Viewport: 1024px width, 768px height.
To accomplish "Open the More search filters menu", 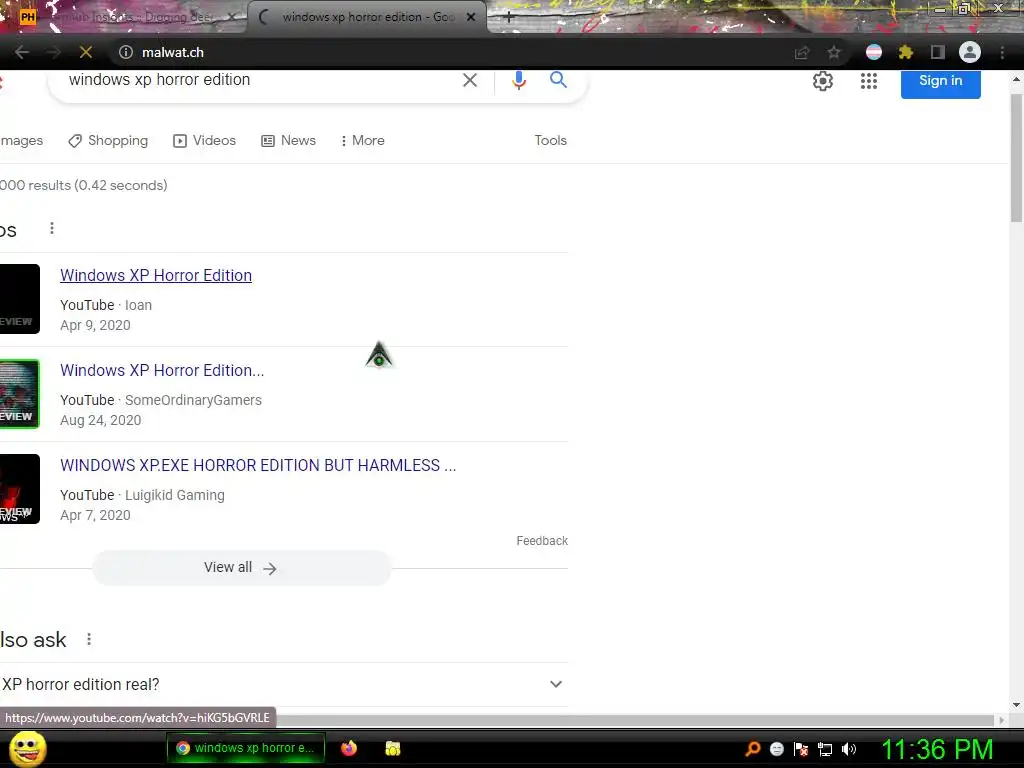I will coord(362,140).
